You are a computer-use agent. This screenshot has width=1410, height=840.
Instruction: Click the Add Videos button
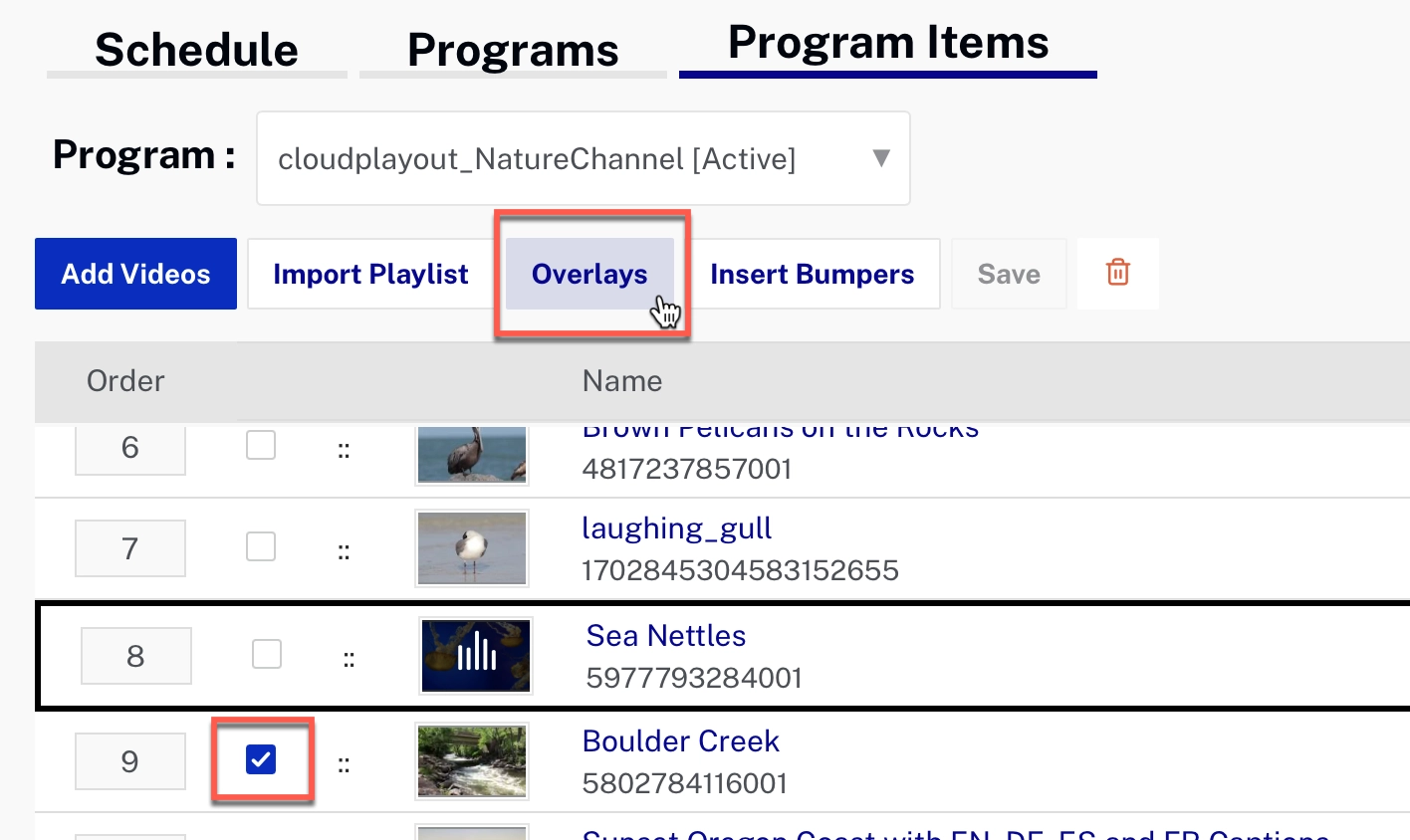point(135,273)
